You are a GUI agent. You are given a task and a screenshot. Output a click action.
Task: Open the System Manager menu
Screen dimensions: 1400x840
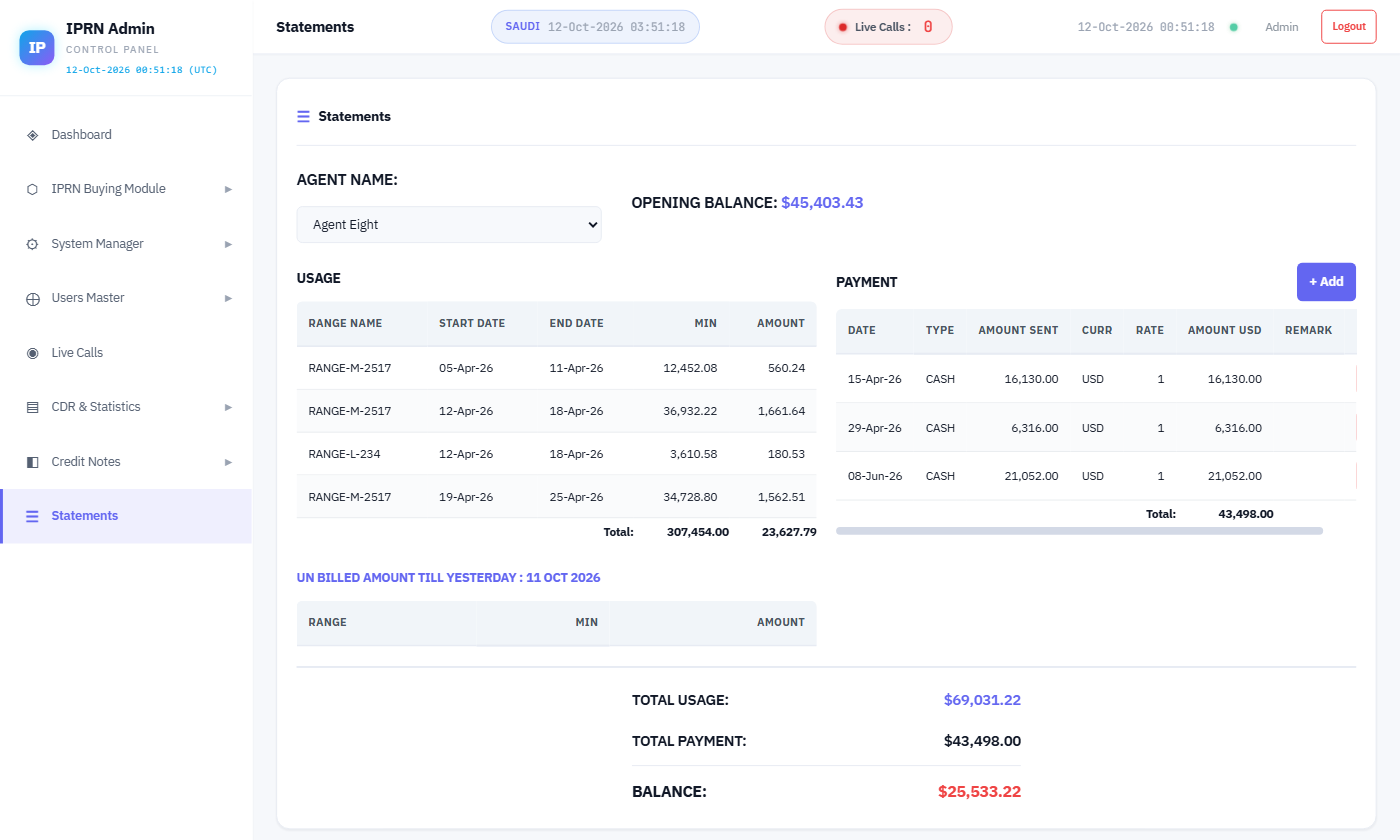pyautogui.click(x=126, y=244)
